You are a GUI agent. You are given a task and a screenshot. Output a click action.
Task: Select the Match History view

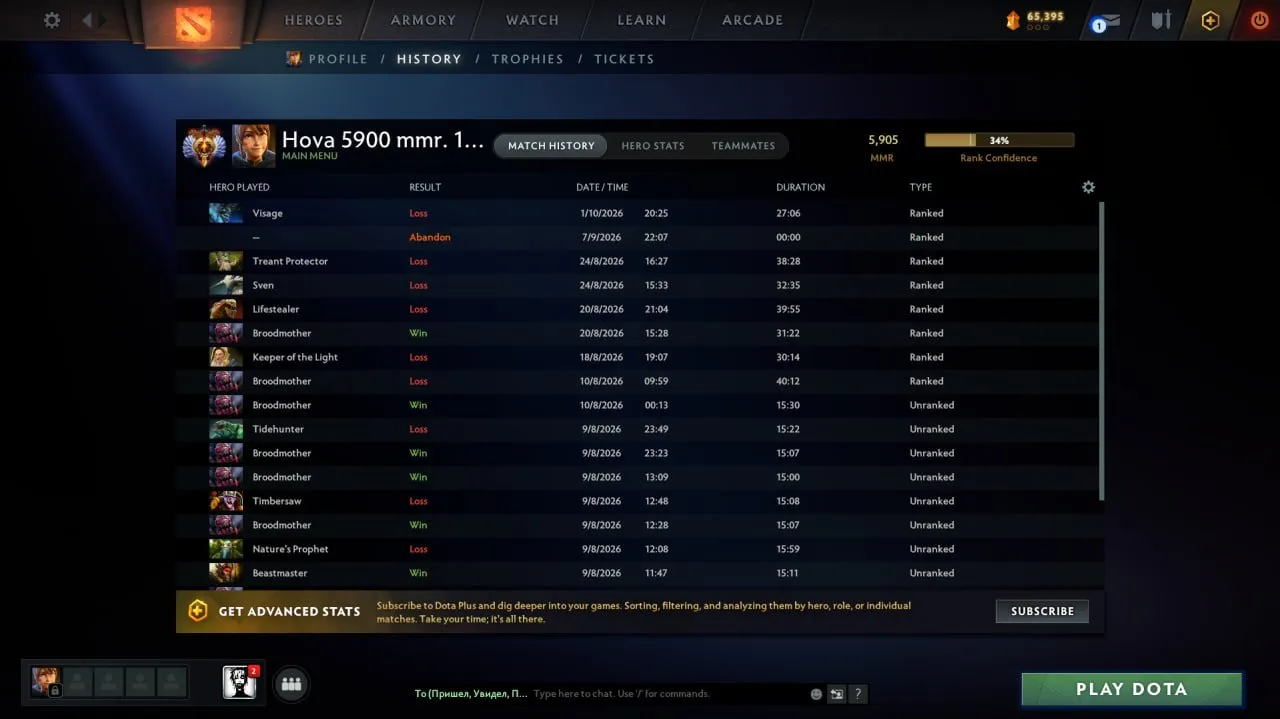551,146
